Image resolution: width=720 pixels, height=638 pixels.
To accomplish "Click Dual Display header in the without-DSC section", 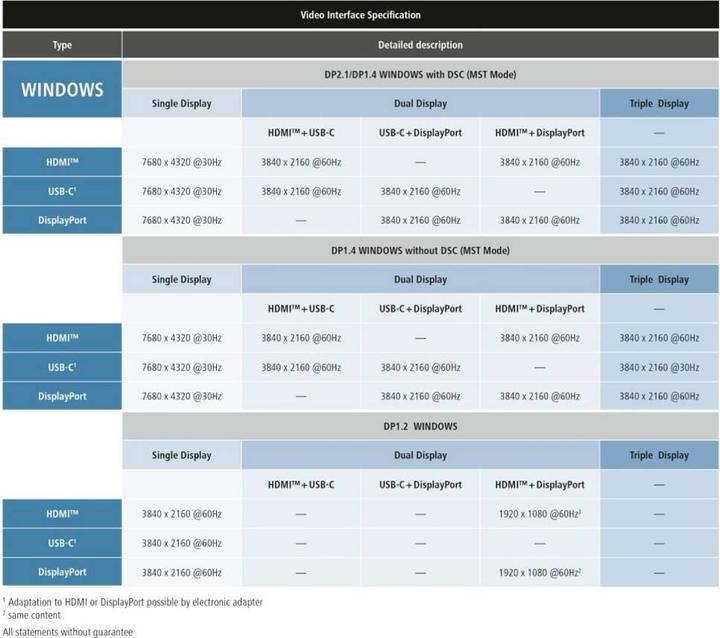I will tap(420, 280).
